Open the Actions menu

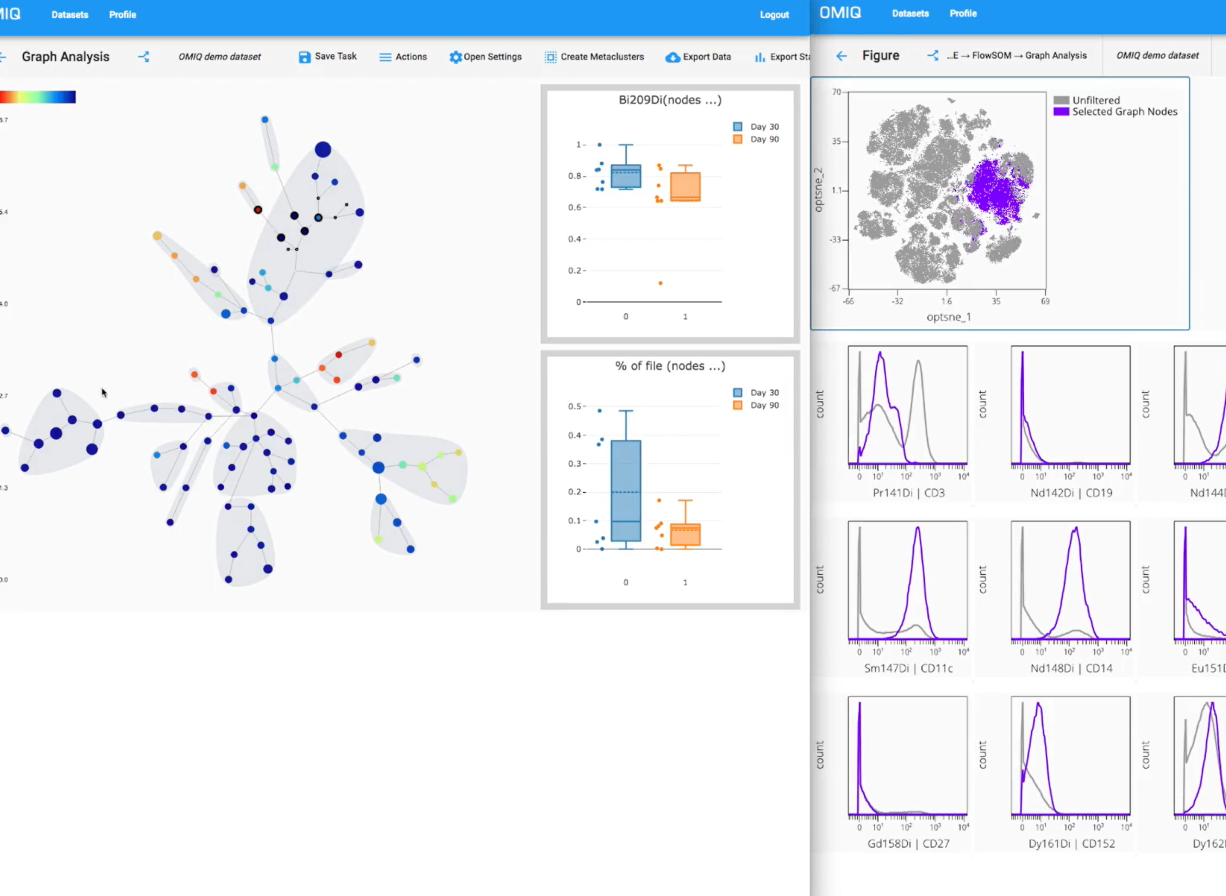tap(403, 57)
